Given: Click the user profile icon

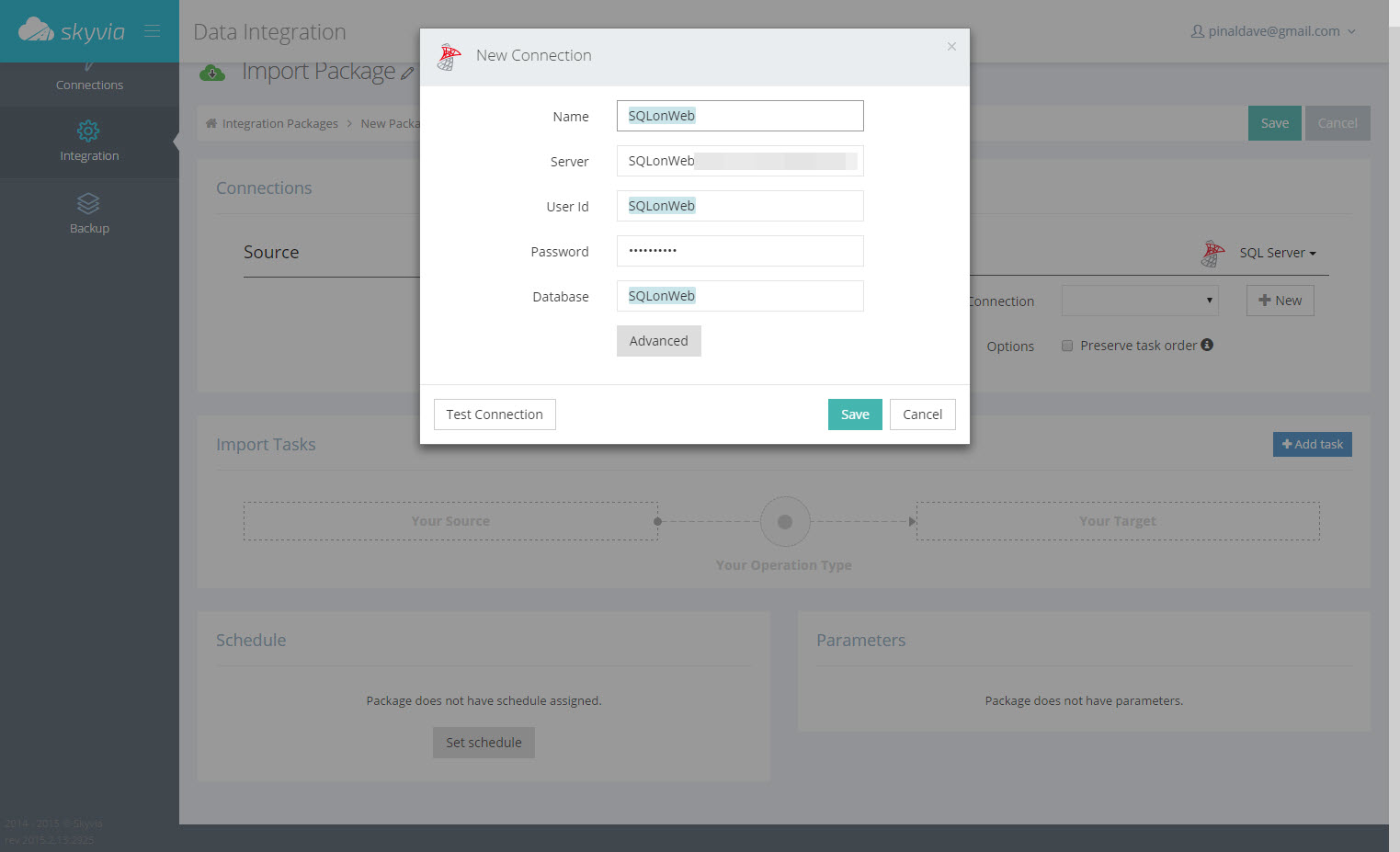Looking at the screenshot, I should pyautogui.click(x=1198, y=31).
